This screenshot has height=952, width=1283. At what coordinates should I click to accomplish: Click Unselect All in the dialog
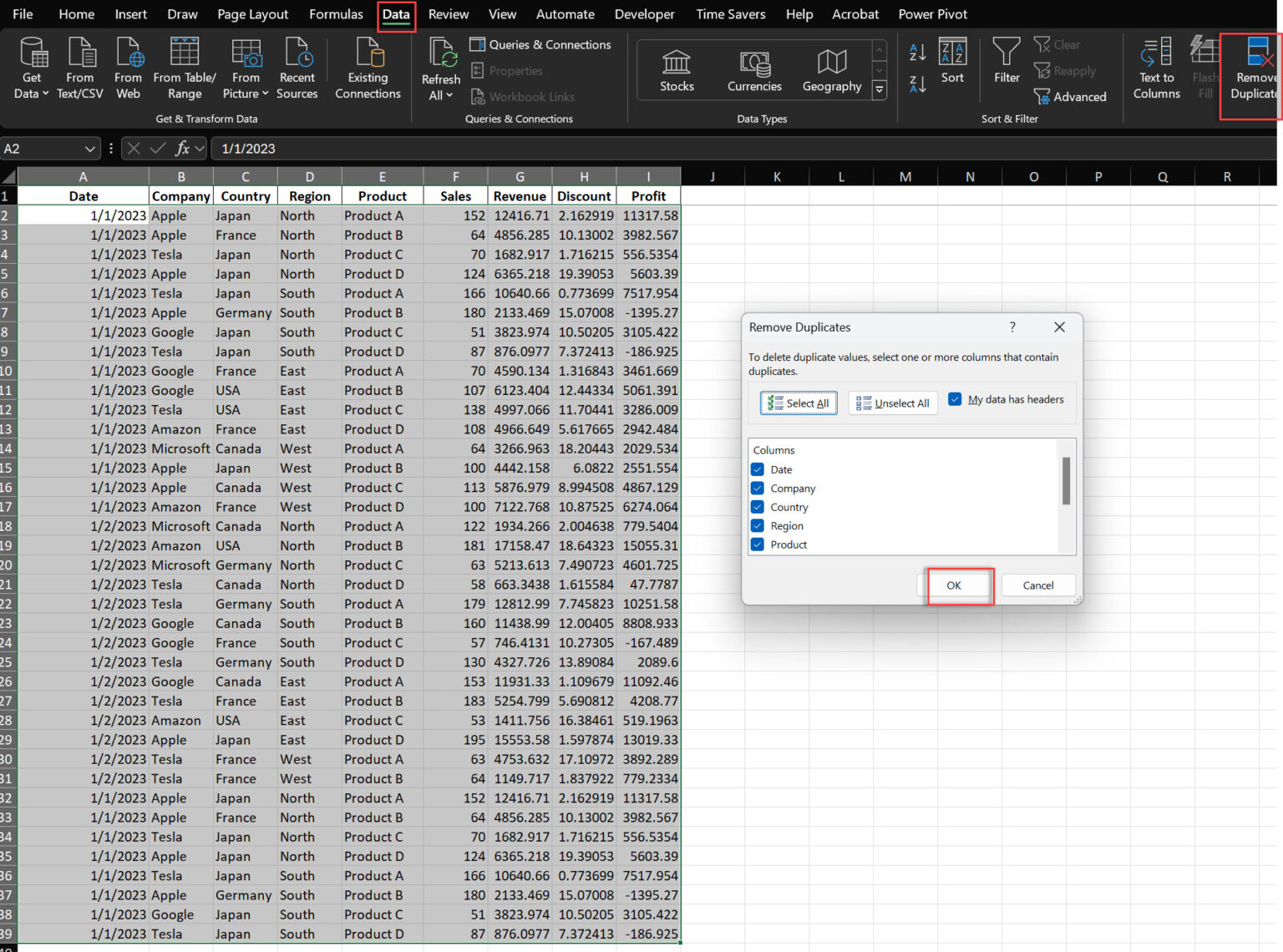(893, 403)
